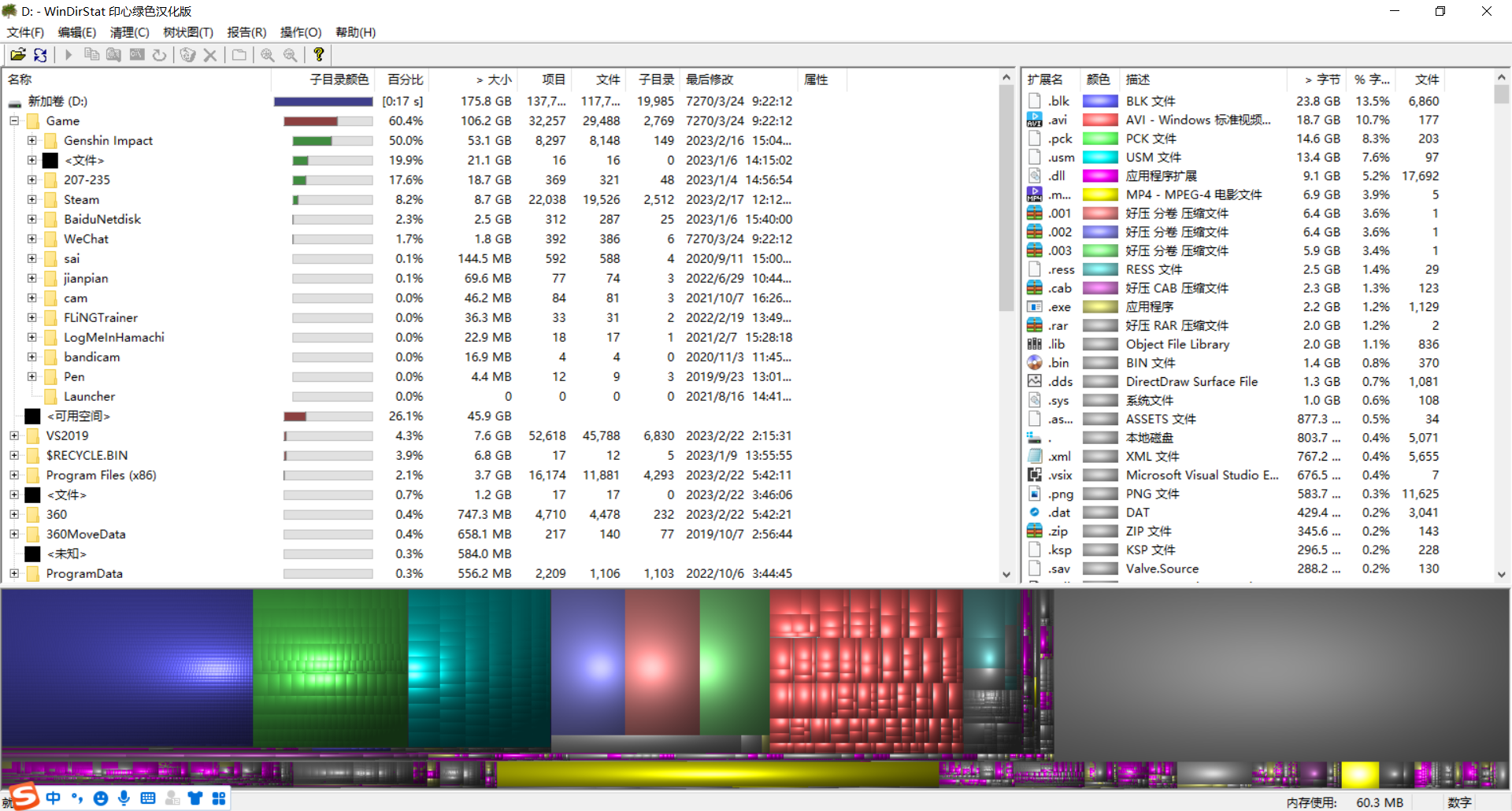Expand the 360MoveData folder node
This screenshot has width=1512, height=811.
point(14,534)
